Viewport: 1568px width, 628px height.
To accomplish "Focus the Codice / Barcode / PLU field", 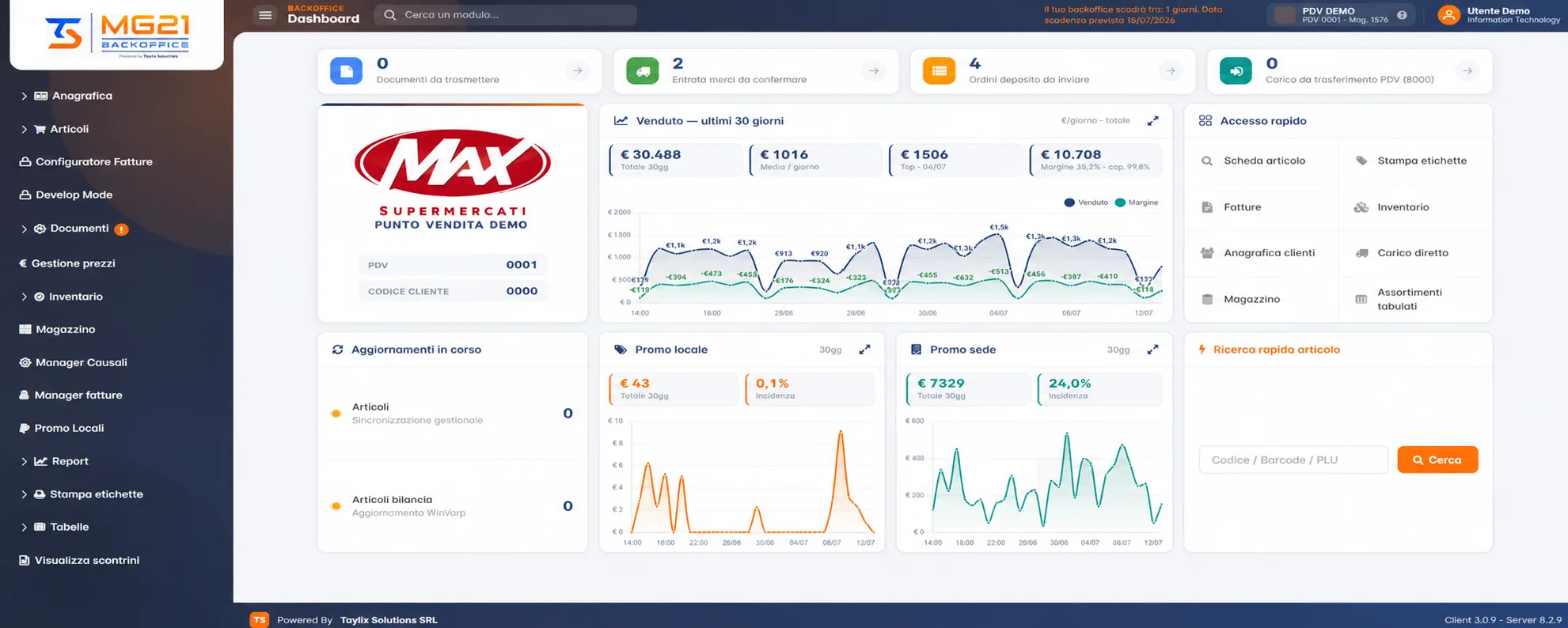I will [x=1293, y=460].
